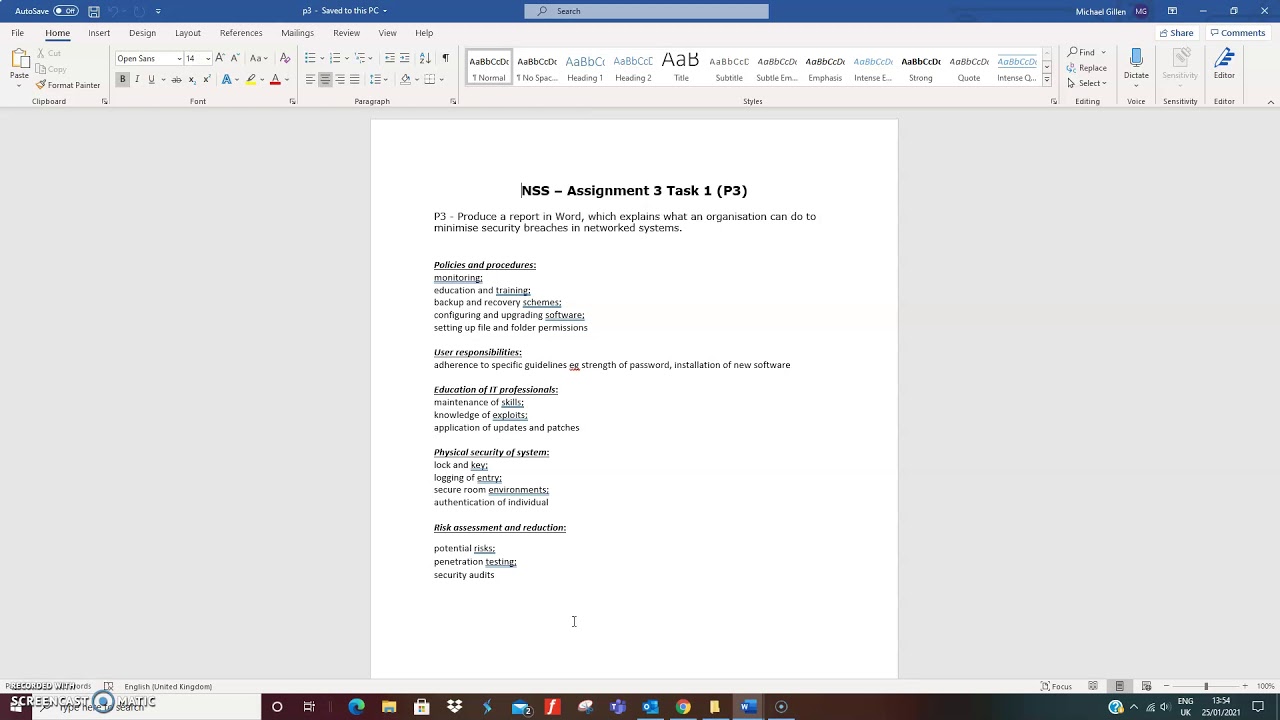Open Change Case dropdown
The image size is (1280, 720).
pyautogui.click(x=258, y=58)
